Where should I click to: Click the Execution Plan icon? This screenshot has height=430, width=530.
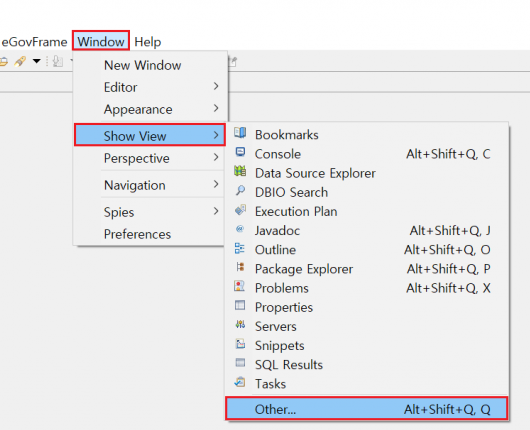click(x=240, y=210)
